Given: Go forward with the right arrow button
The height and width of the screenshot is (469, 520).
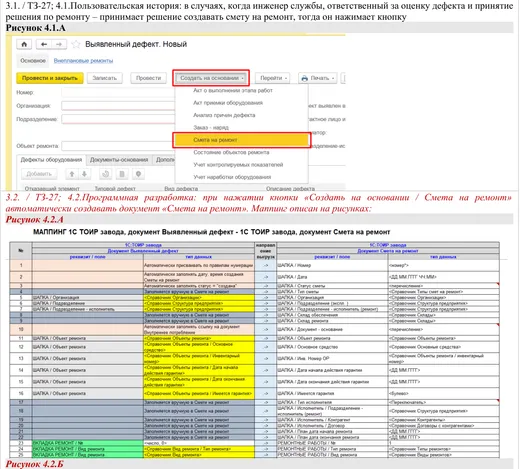Looking at the screenshot, I should (x=59, y=44).
